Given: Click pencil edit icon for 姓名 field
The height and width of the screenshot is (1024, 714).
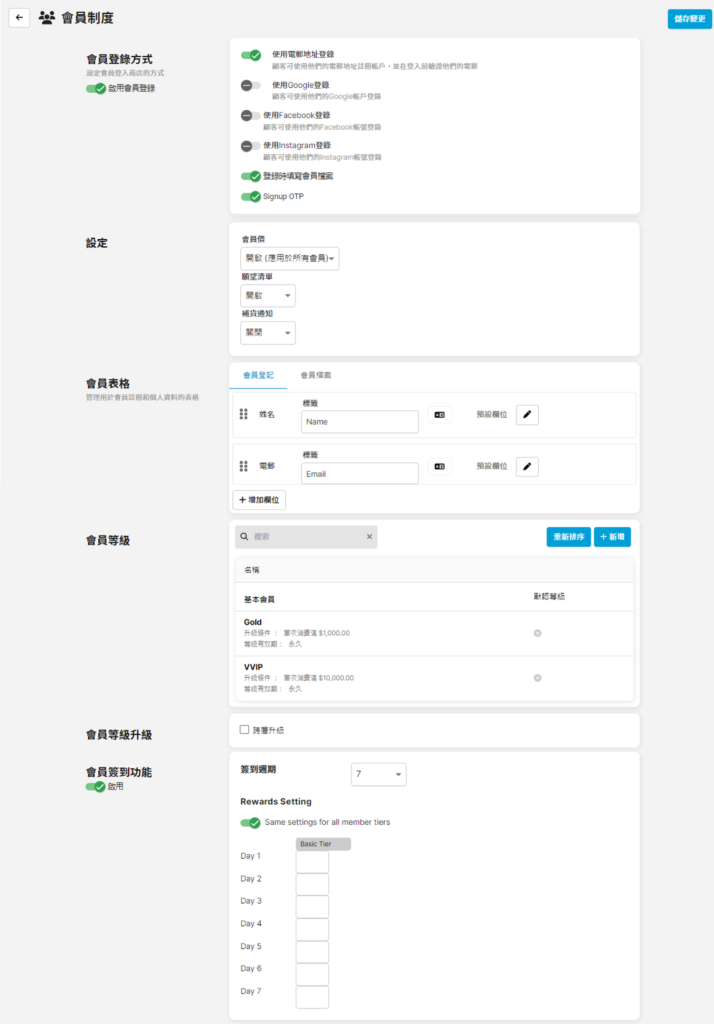Looking at the screenshot, I should [x=527, y=414].
